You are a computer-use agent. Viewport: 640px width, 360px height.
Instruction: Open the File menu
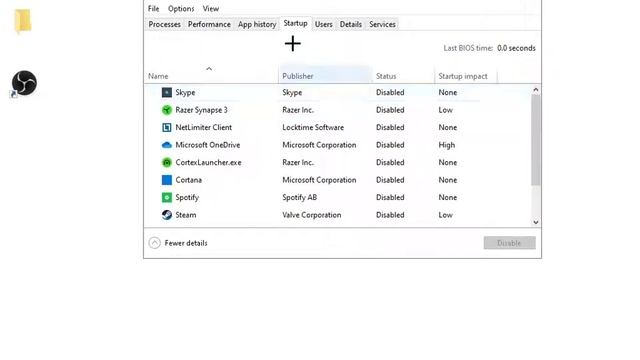pyautogui.click(x=153, y=9)
